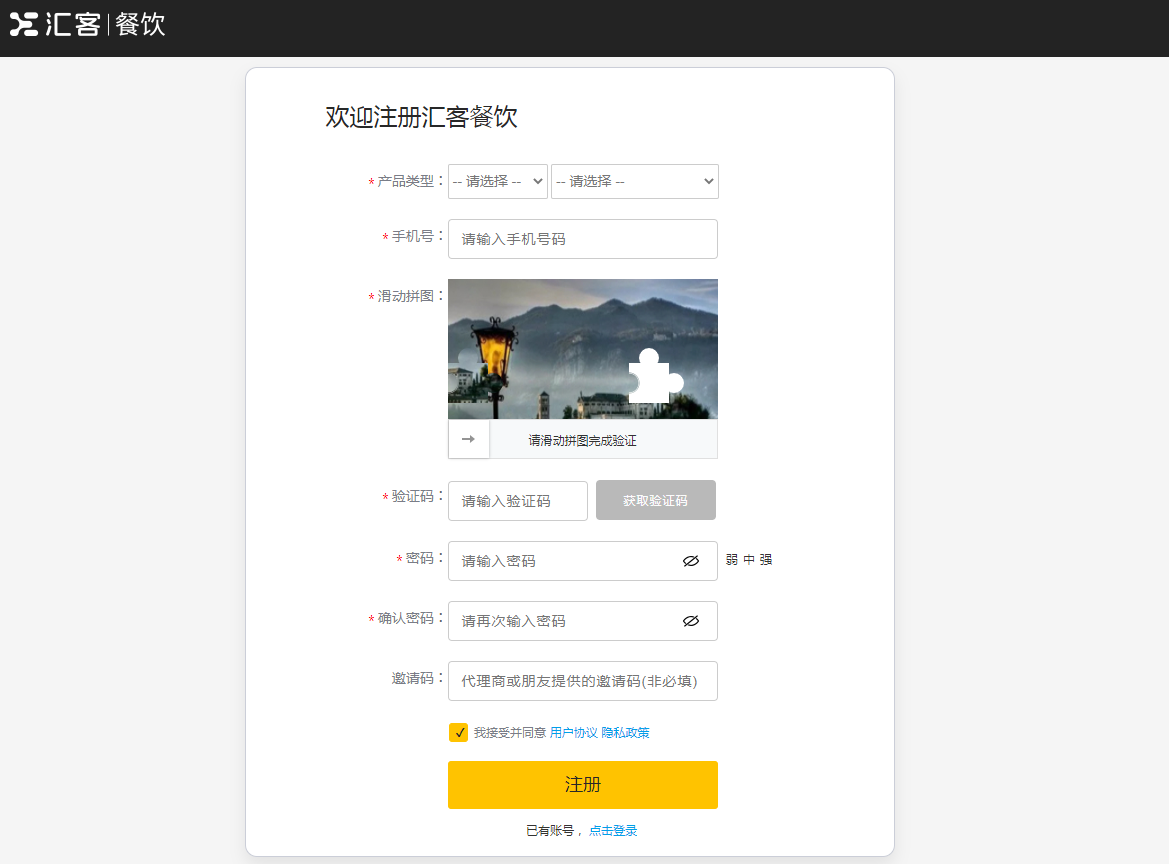Click the arrow icon on the slider handle
1169x864 pixels.
[468, 439]
